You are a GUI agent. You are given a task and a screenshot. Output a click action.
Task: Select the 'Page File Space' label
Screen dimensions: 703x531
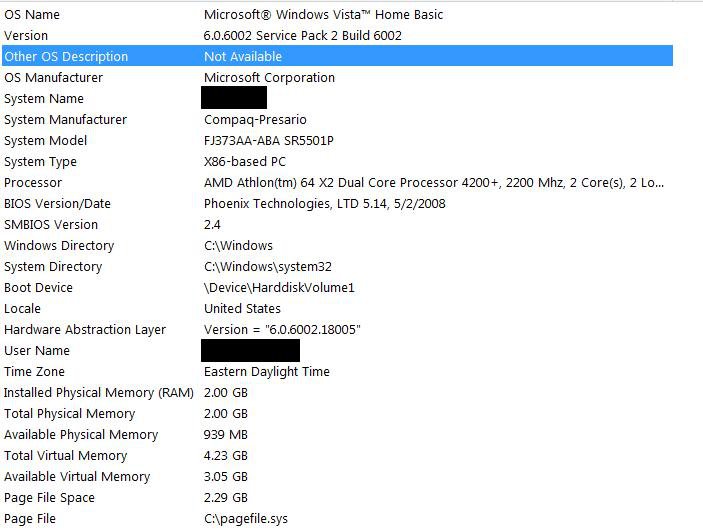[49, 498]
